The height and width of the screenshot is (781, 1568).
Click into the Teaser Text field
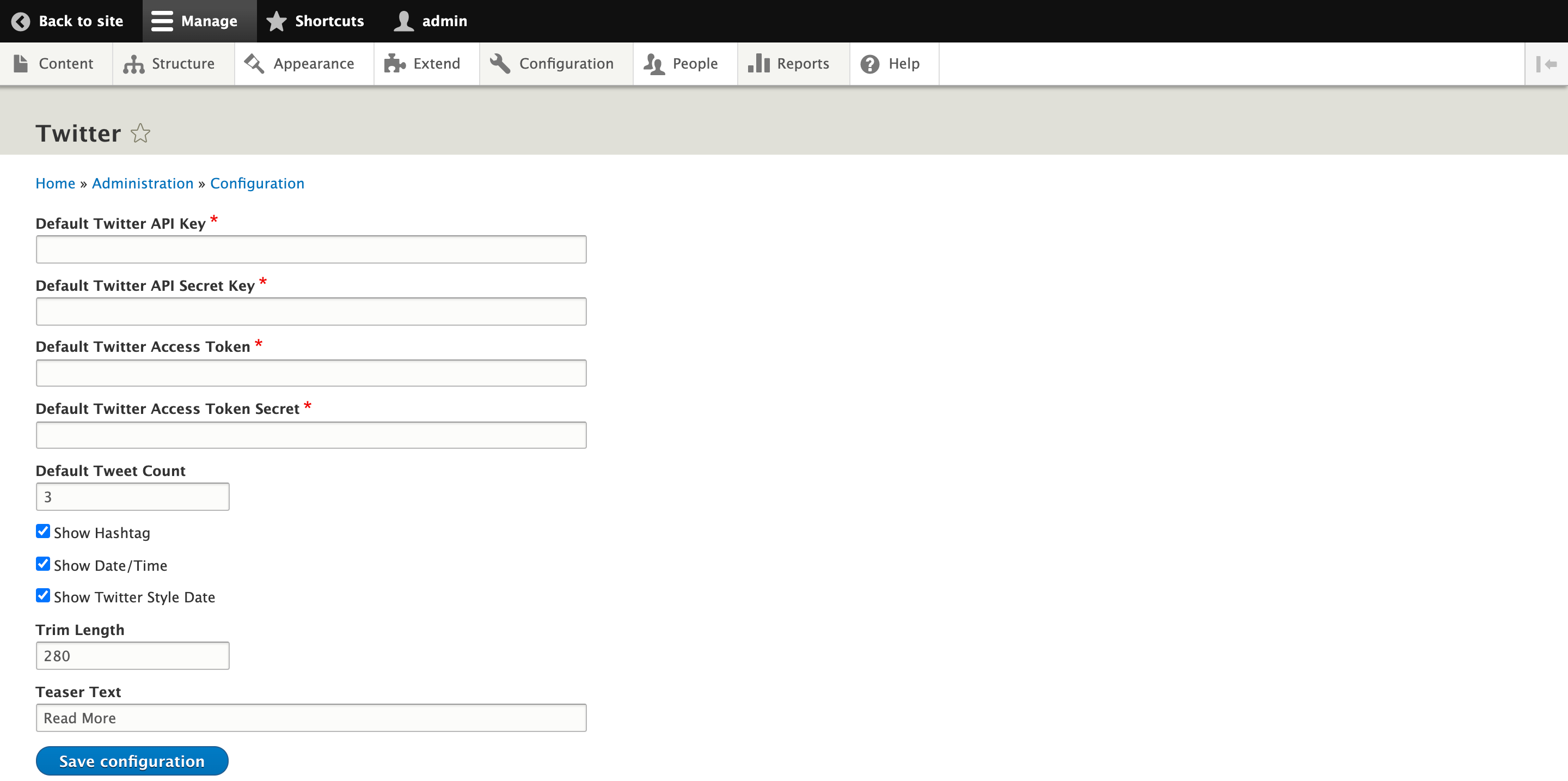pos(311,718)
